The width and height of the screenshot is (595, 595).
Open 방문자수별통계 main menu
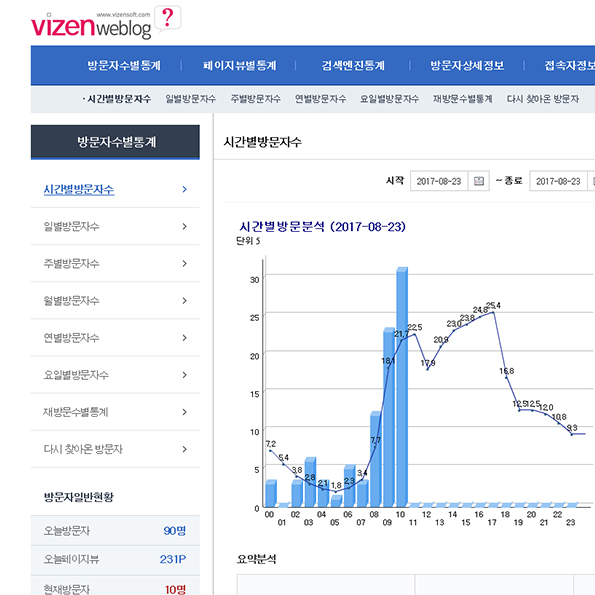124,66
